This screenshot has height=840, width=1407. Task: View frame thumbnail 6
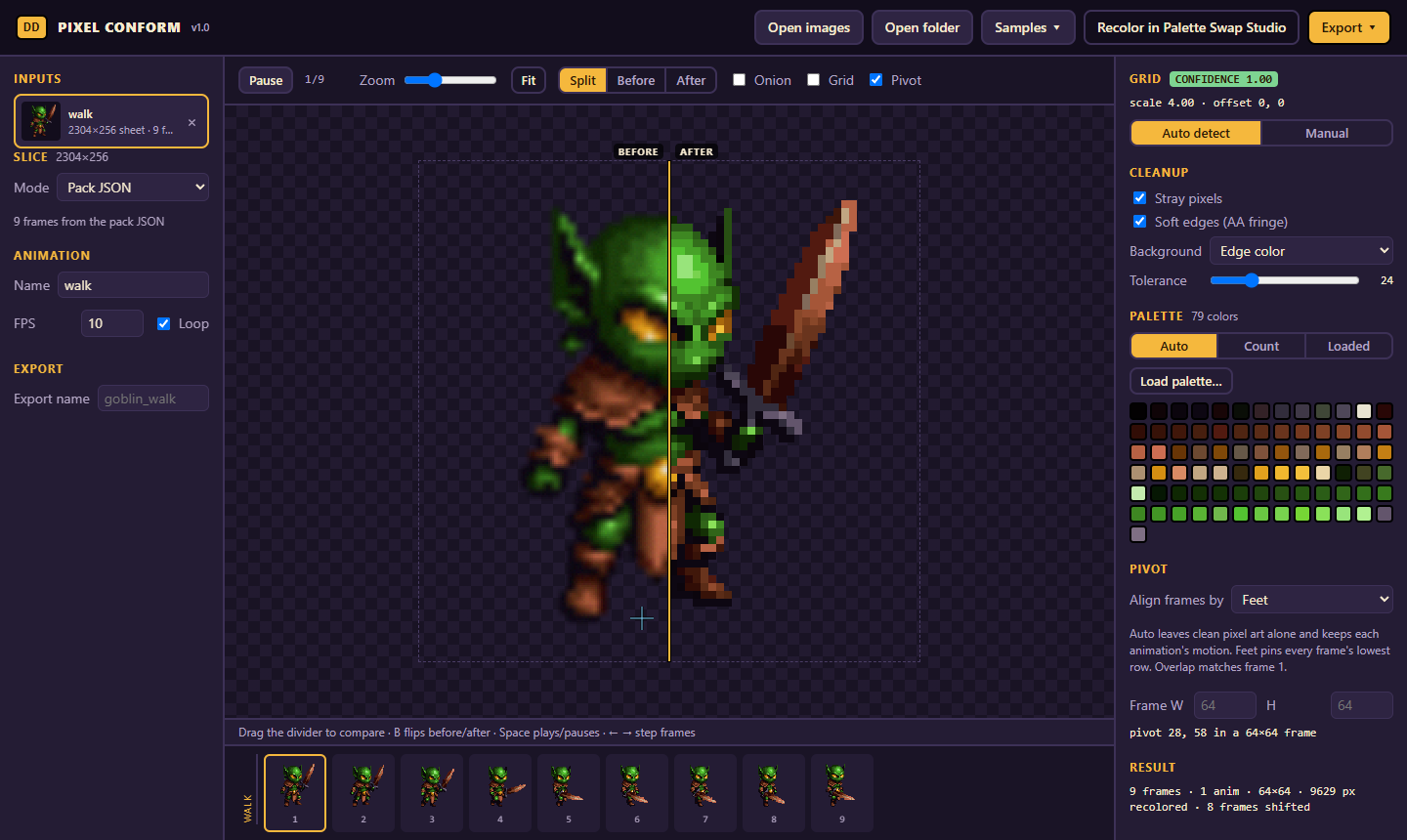coord(637,792)
